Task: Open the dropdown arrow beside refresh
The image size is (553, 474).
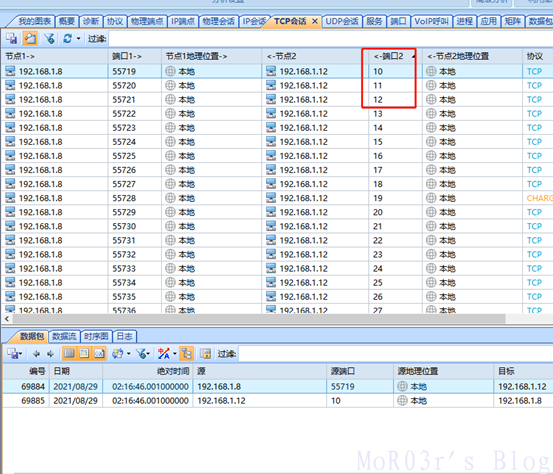Action: coord(78,38)
